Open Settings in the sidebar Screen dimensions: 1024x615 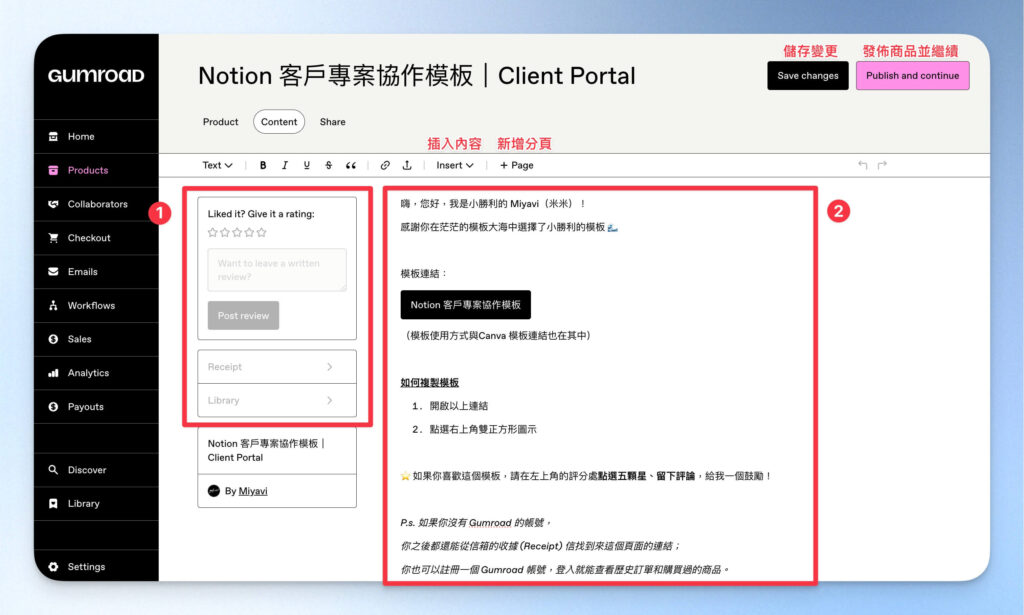tap(96, 567)
